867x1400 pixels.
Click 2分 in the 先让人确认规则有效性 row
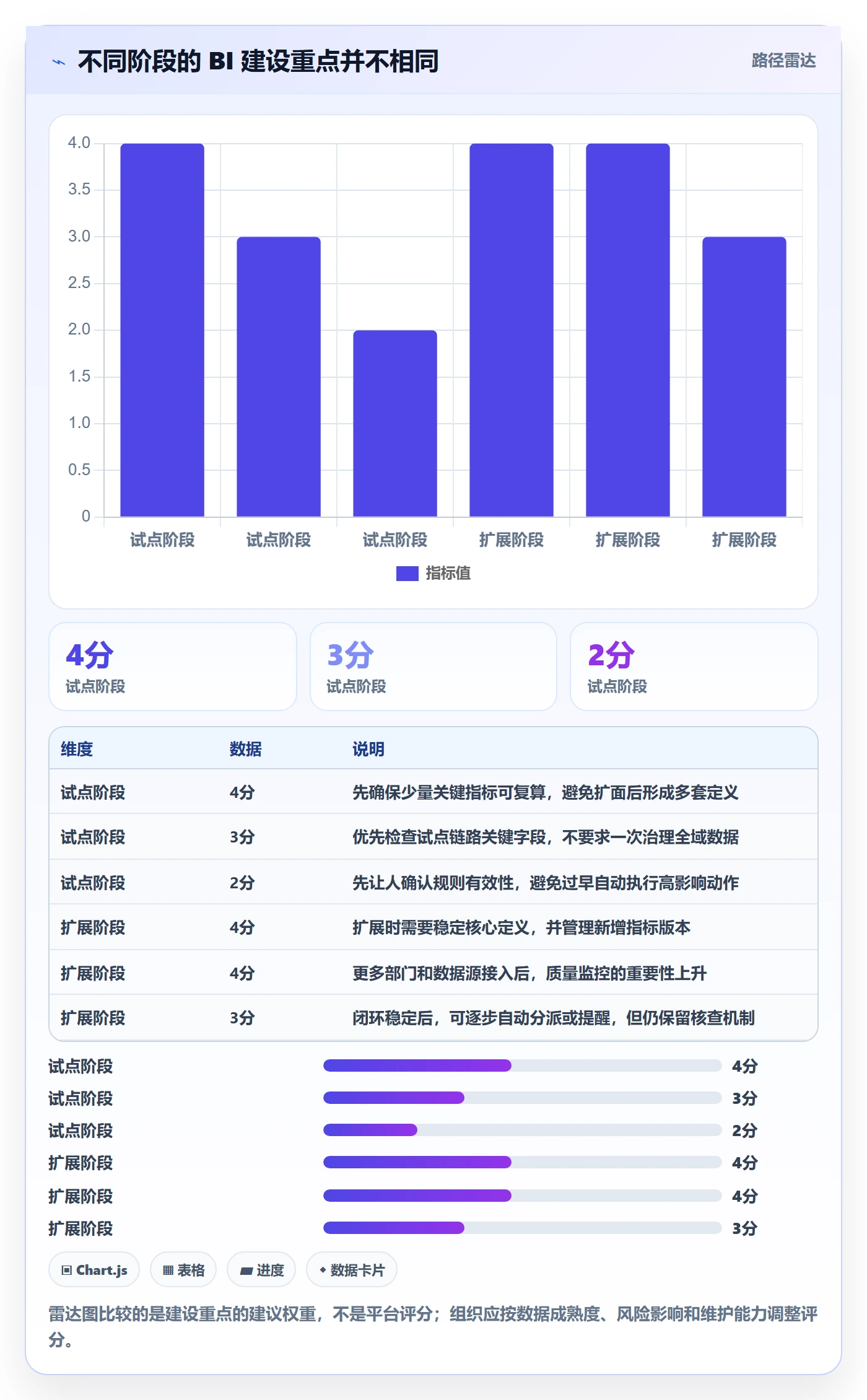(242, 883)
